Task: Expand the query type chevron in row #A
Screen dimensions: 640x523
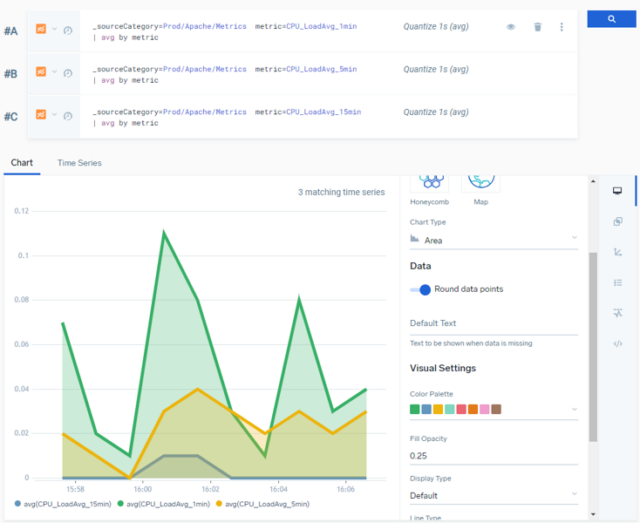Action: 54,29
